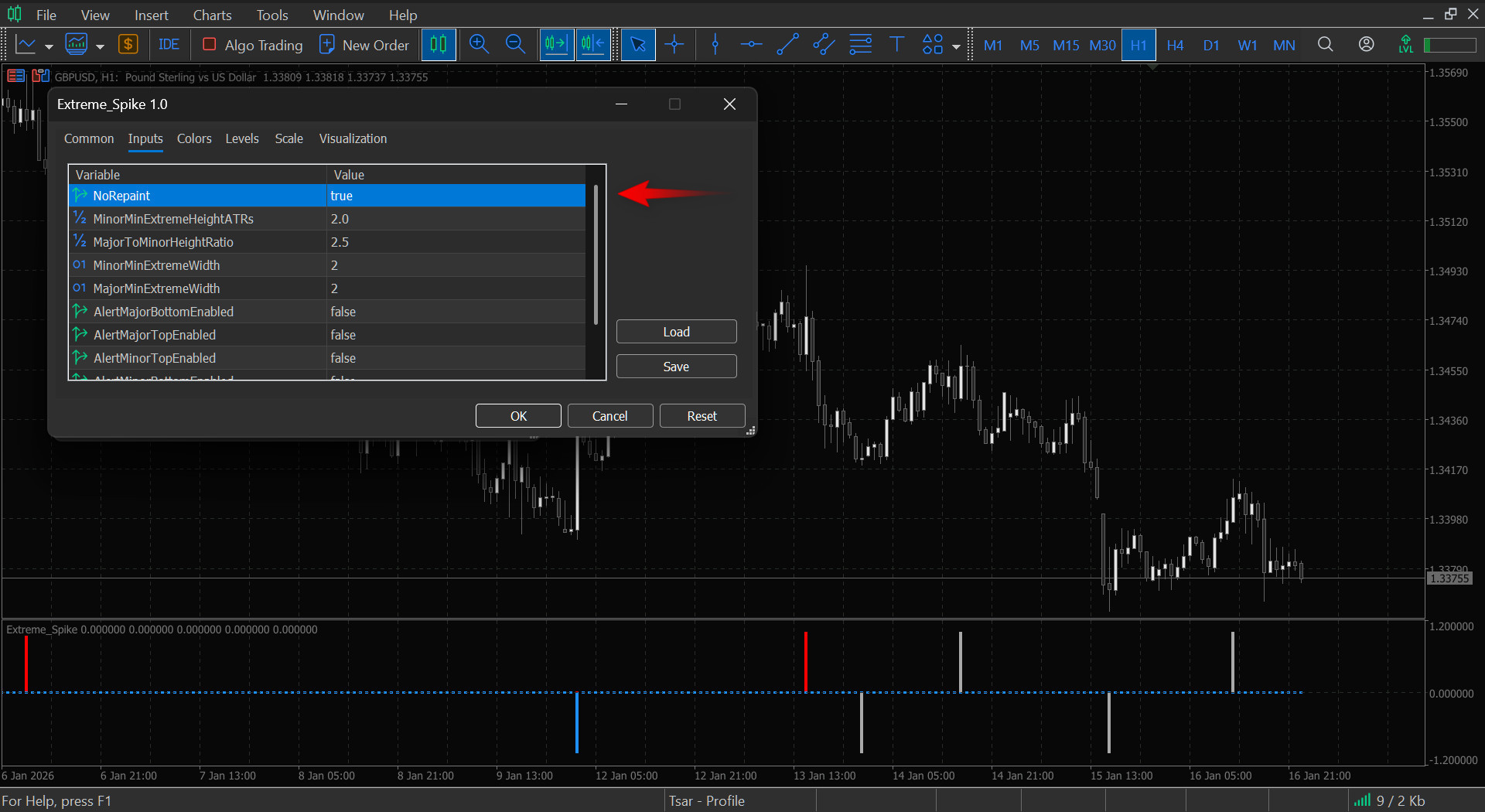The image size is (1485, 812).
Task: Select the cursor arrow tool
Action: (638, 45)
